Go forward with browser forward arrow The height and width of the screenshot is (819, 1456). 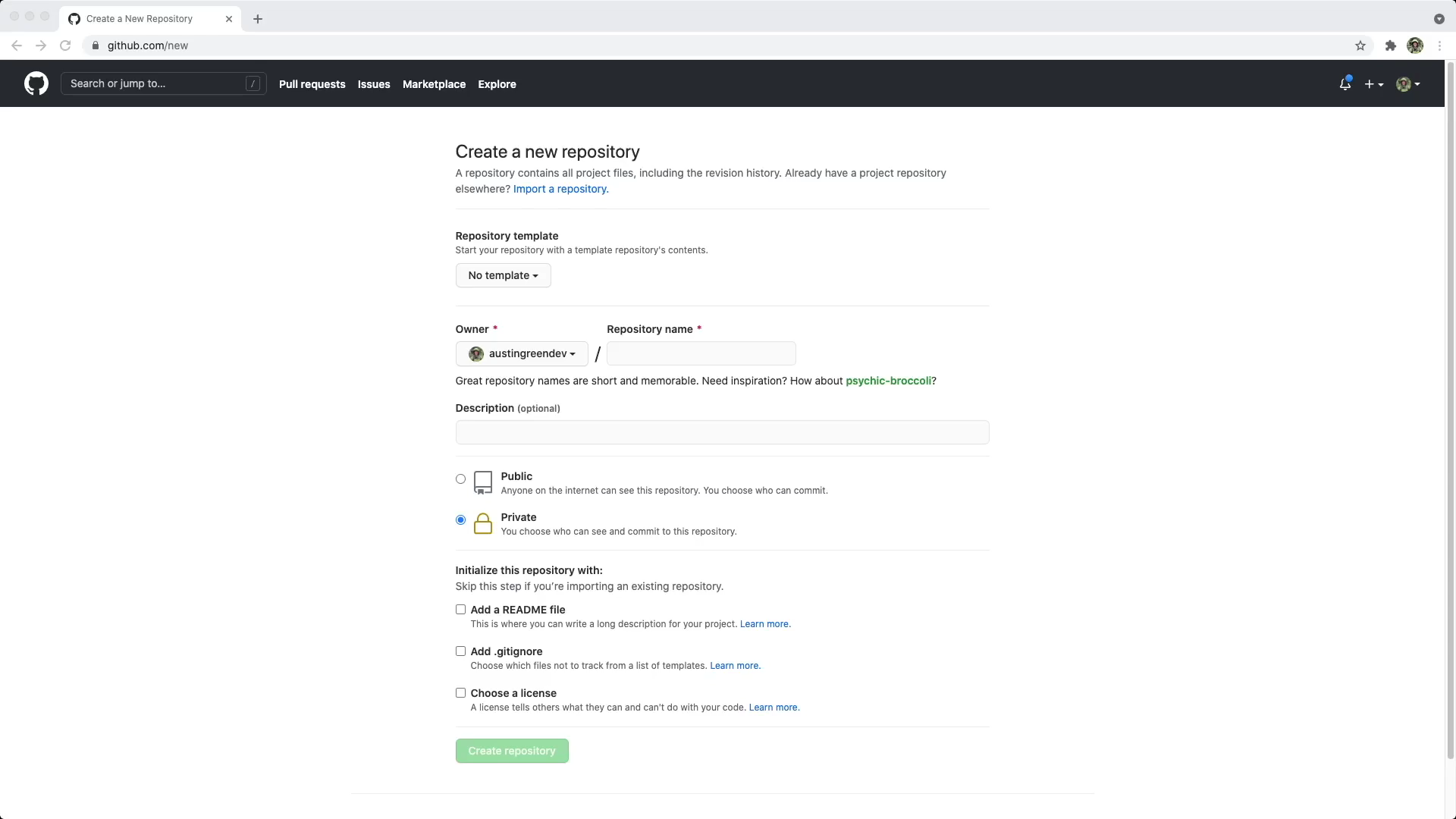tap(41, 45)
